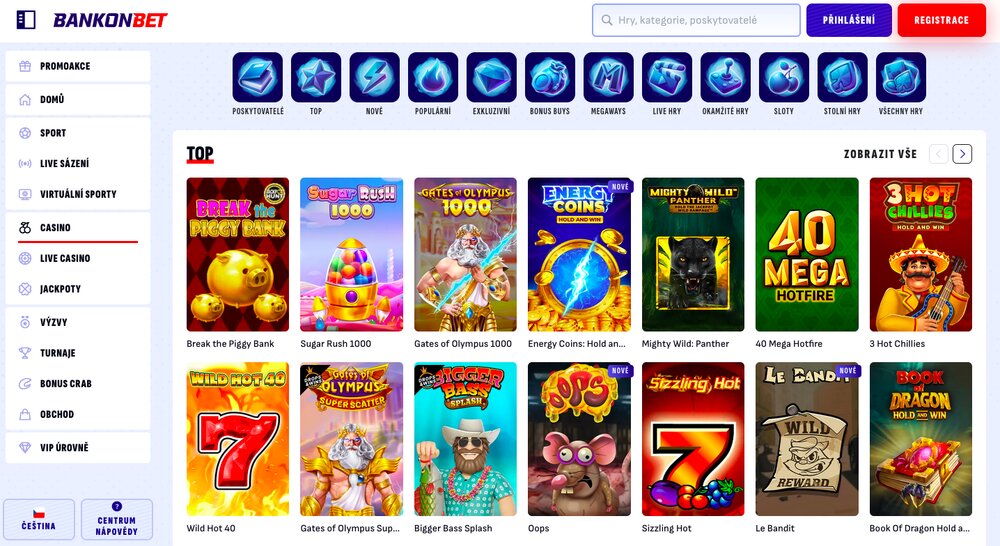This screenshot has height=546, width=1000.
Task: Select the Exkluzivní diamond icon
Action: (x=492, y=77)
